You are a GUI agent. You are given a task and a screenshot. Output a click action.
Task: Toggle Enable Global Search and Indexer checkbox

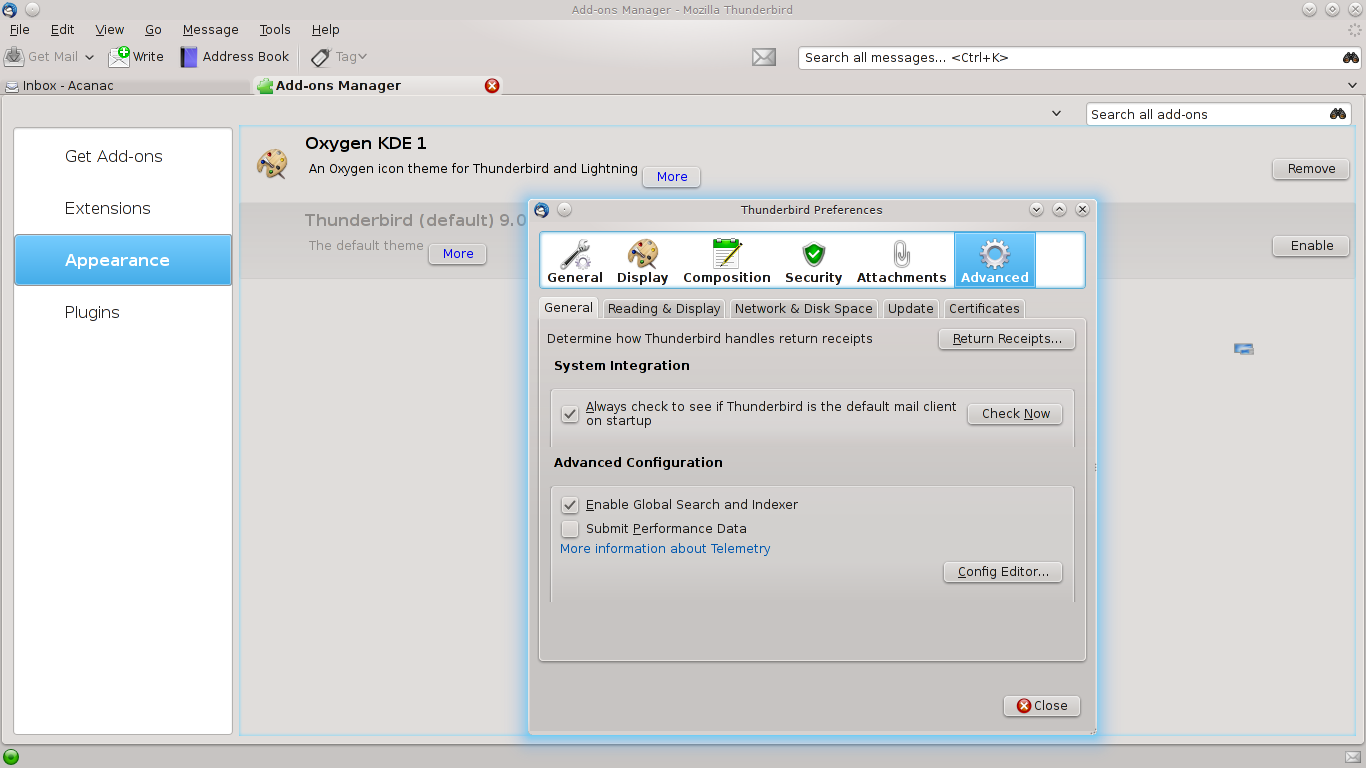pos(570,505)
